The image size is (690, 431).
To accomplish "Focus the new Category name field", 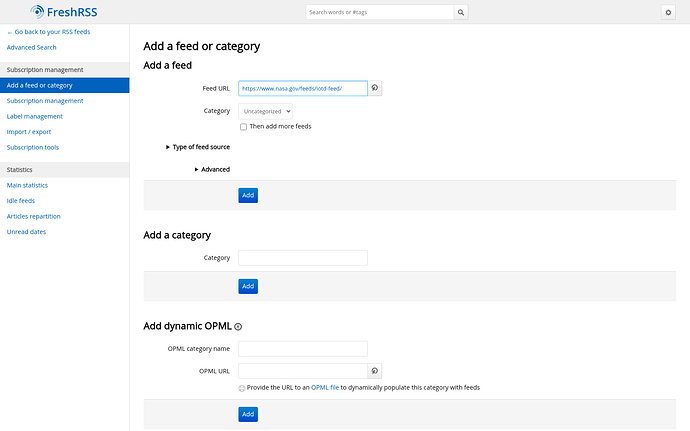I will (x=303, y=258).
